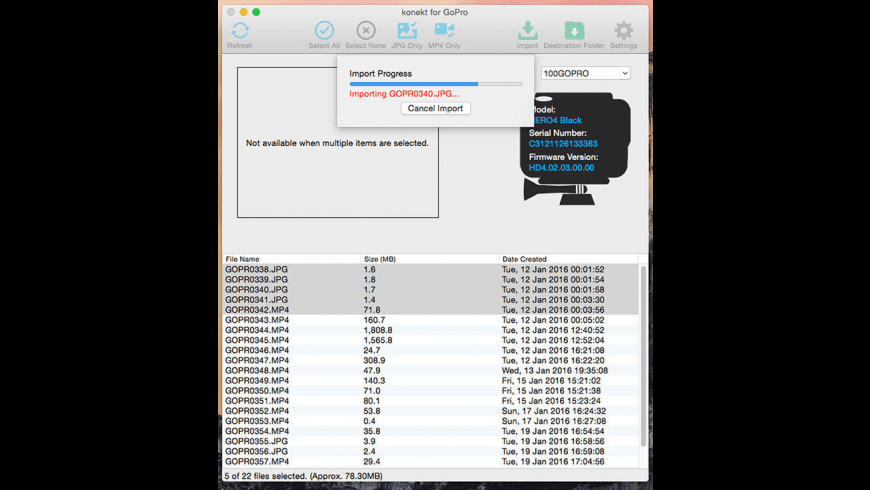
Task: Click date Wed, 13 Jan 2016 19:35:08
Action: point(555,370)
